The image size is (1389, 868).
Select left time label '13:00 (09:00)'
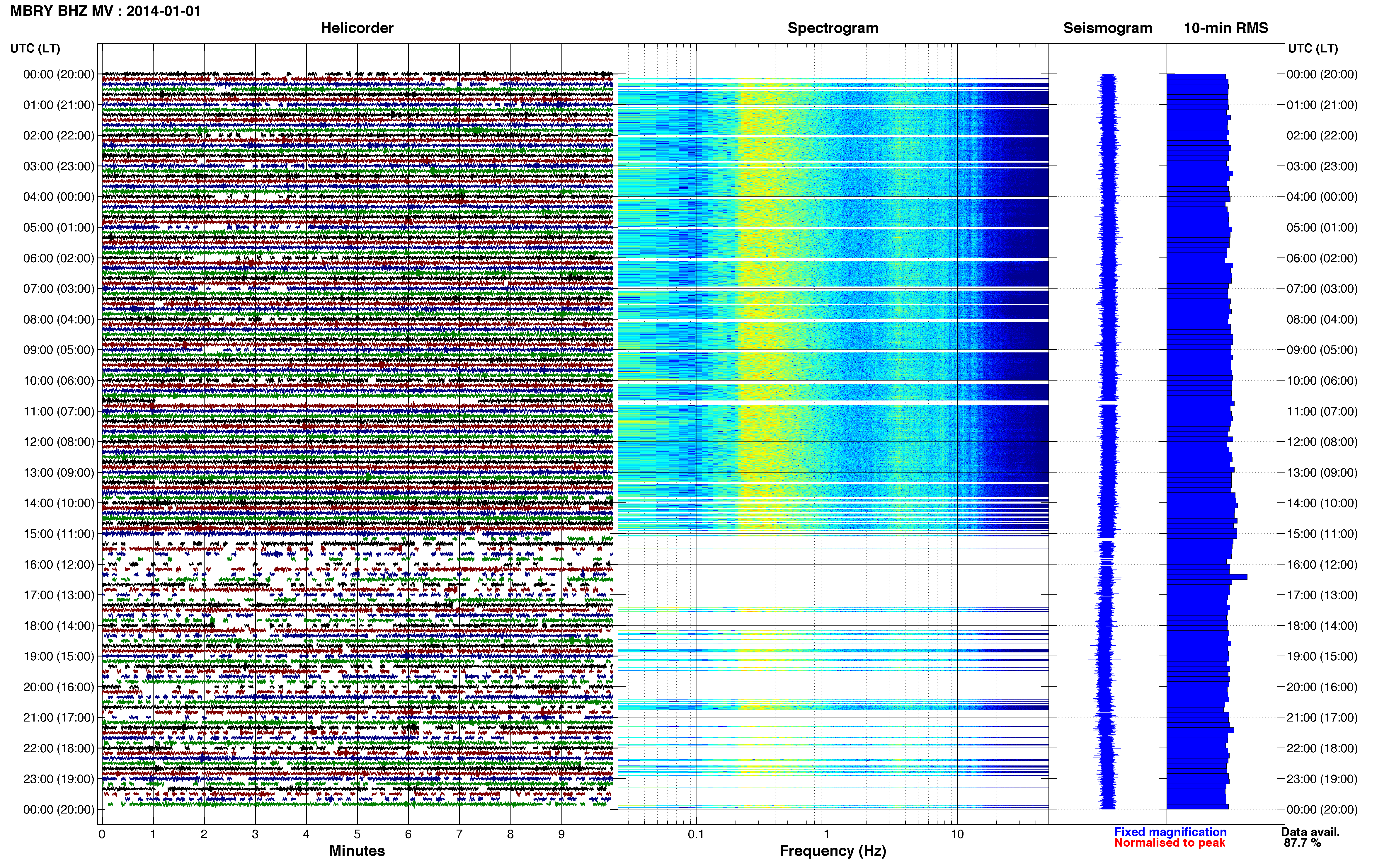coord(59,473)
